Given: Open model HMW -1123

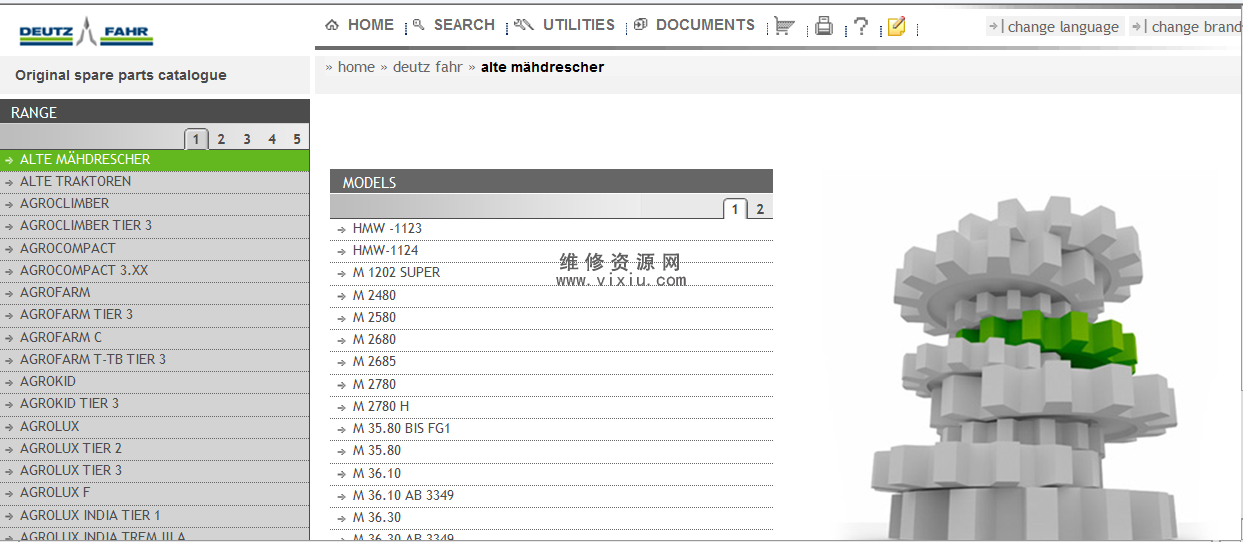Looking at the screenshot, I should point(551,229).
